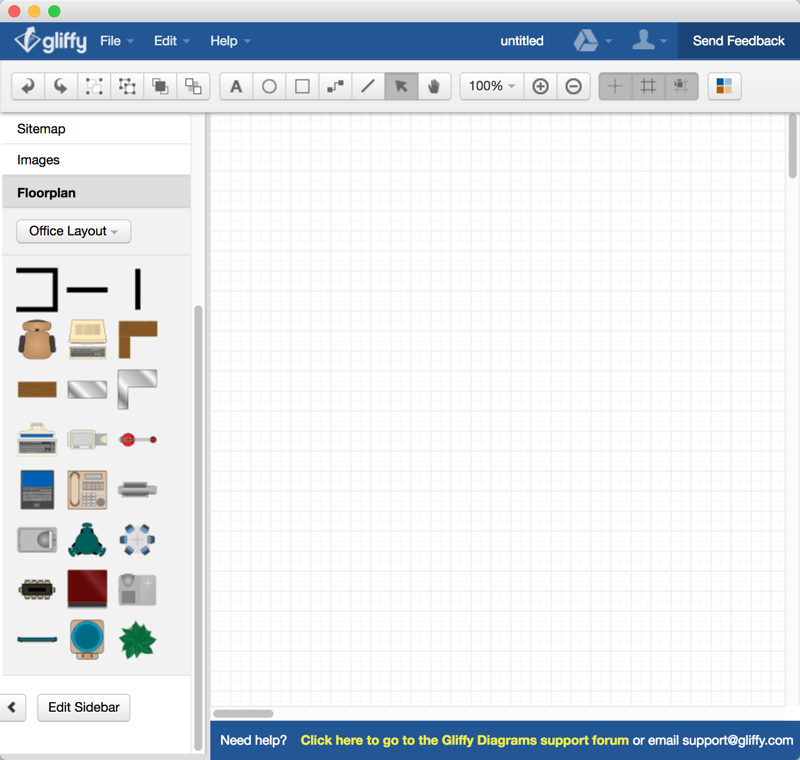Select the gray printer shape

137,490
